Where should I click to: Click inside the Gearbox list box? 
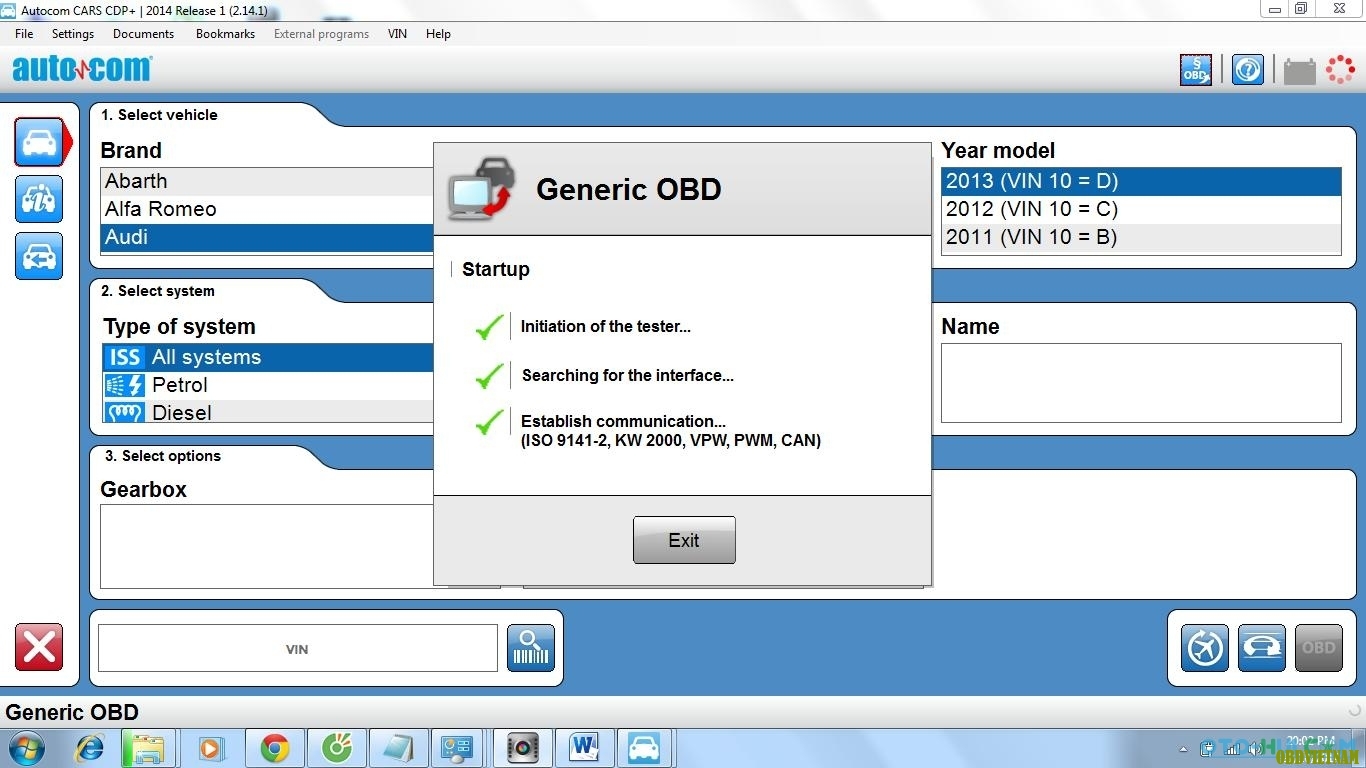[x=266, y=546]
